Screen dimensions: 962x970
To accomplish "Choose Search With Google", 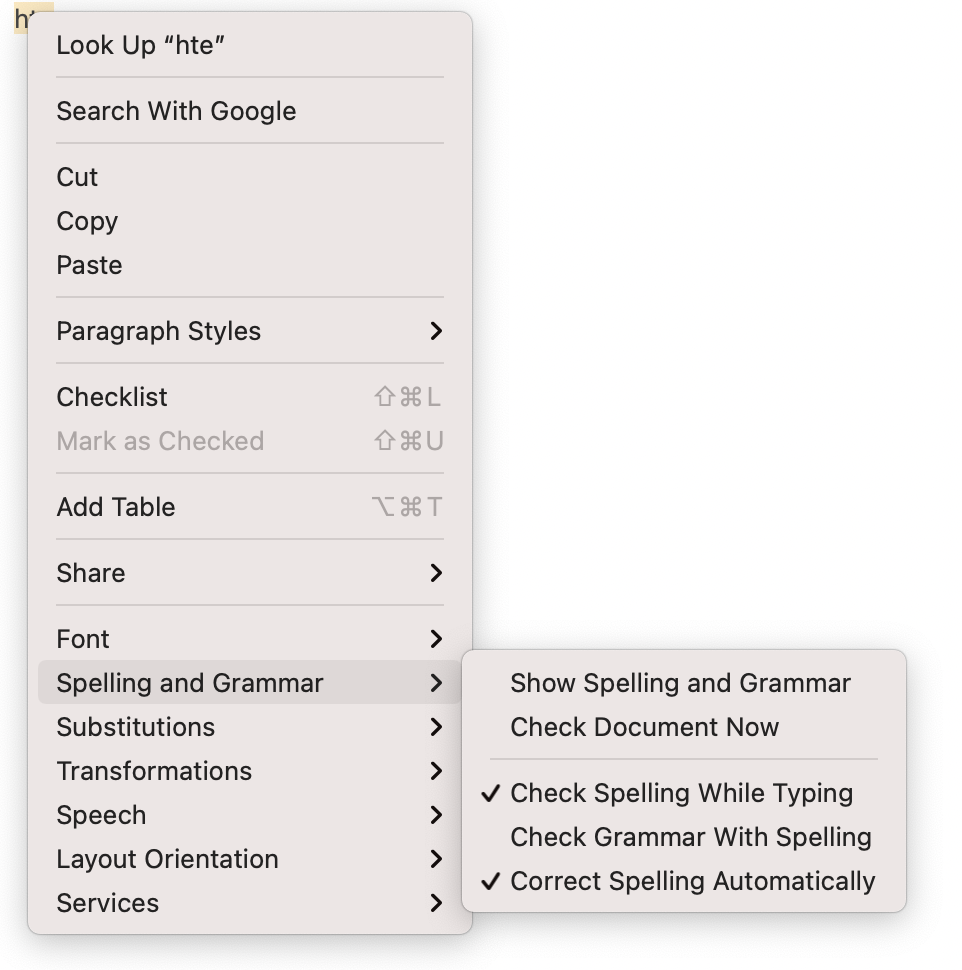I will (x=176, y=111).
